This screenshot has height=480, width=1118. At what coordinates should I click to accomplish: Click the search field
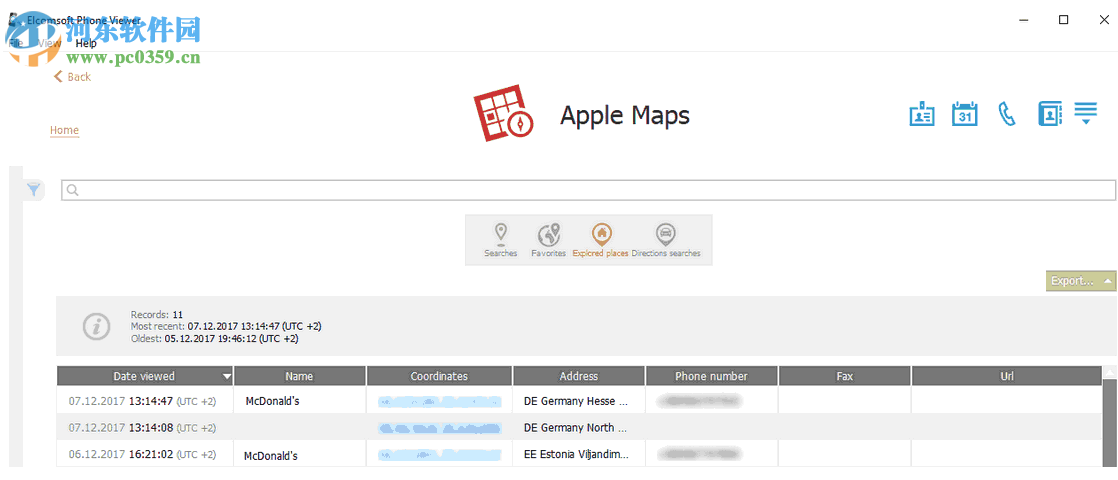[x=588, y=190]
